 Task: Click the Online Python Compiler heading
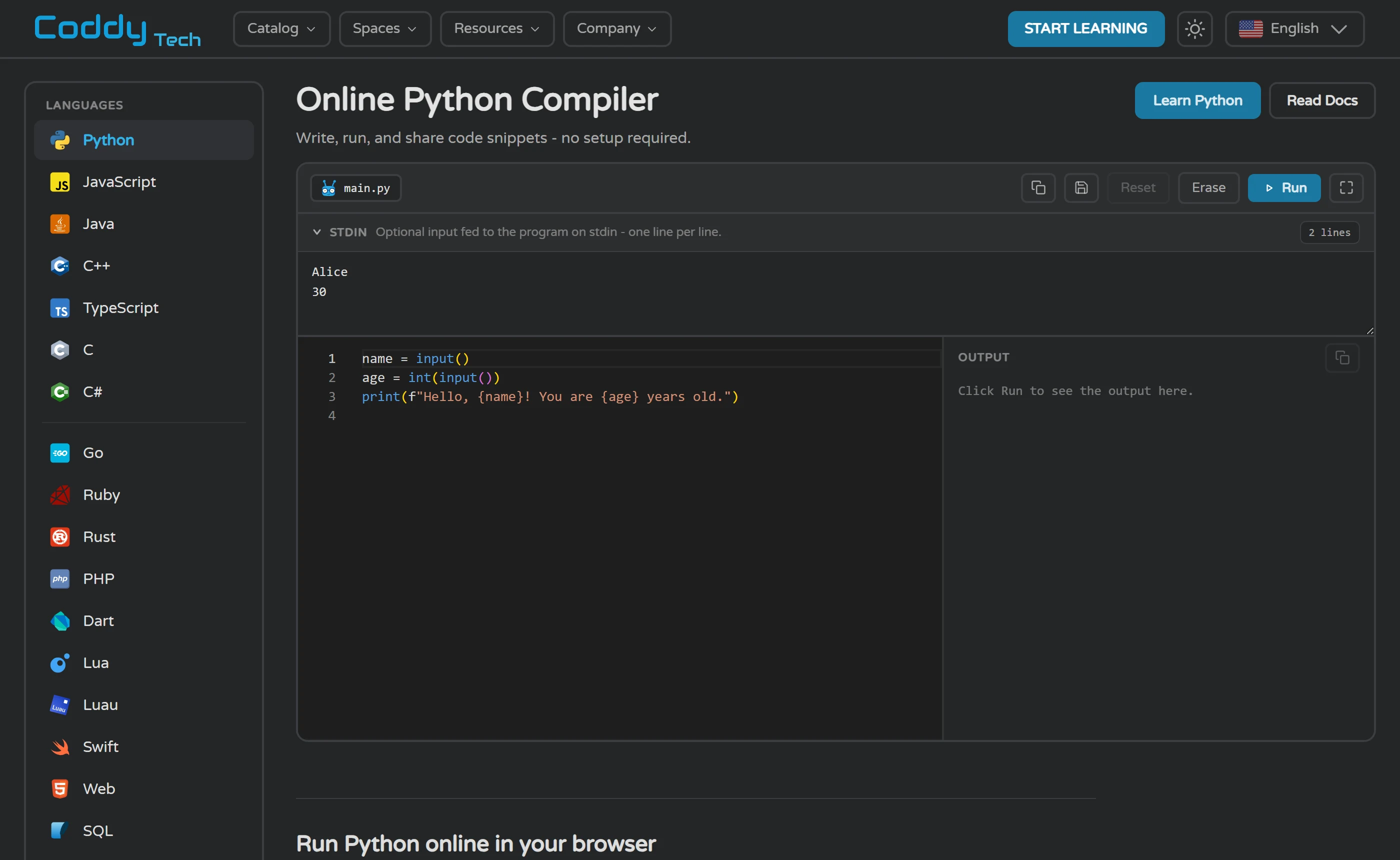coord(476,99)
